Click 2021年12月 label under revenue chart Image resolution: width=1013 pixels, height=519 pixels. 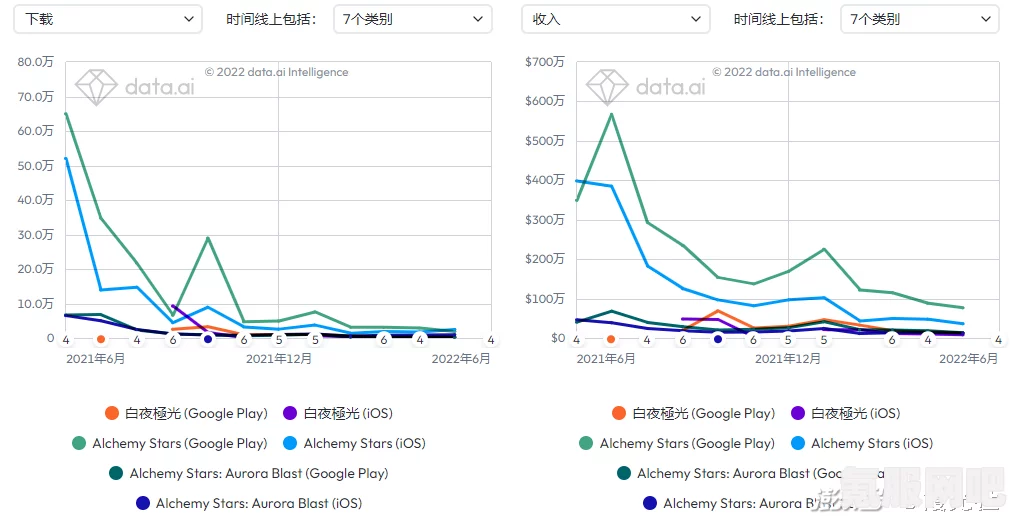tap(788, 359)
